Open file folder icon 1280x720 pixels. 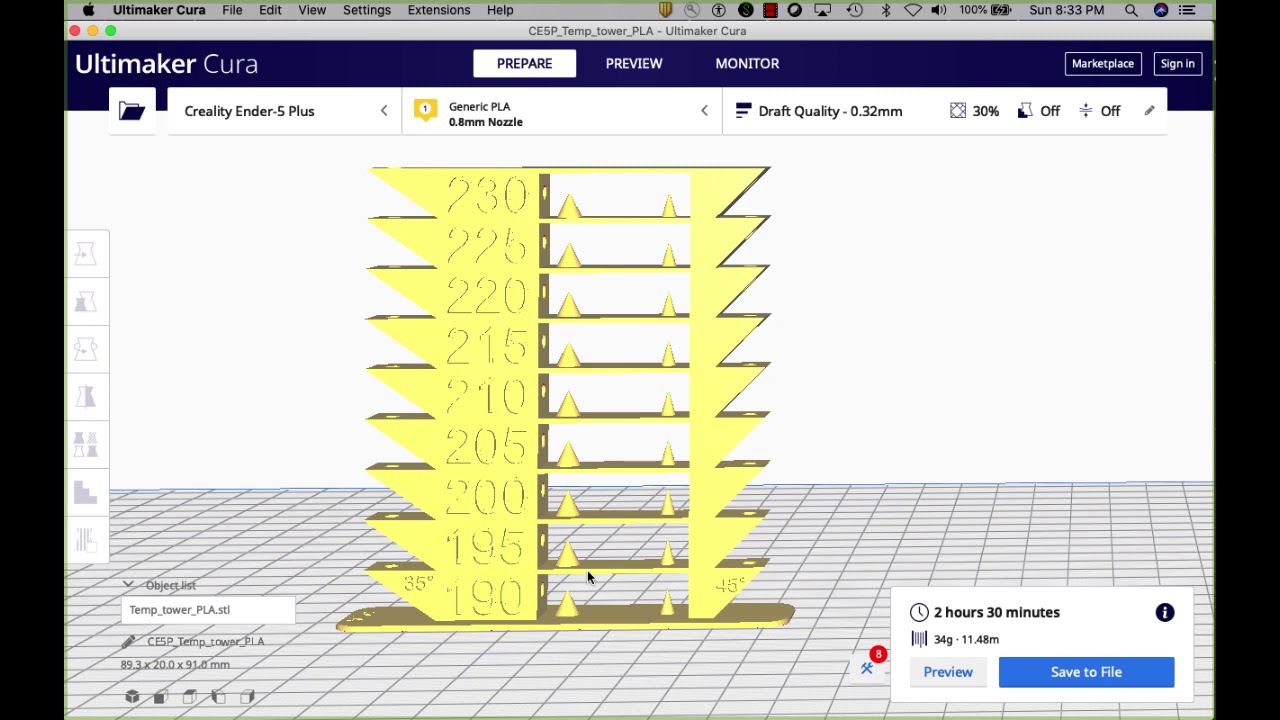[x=132, y=111]
